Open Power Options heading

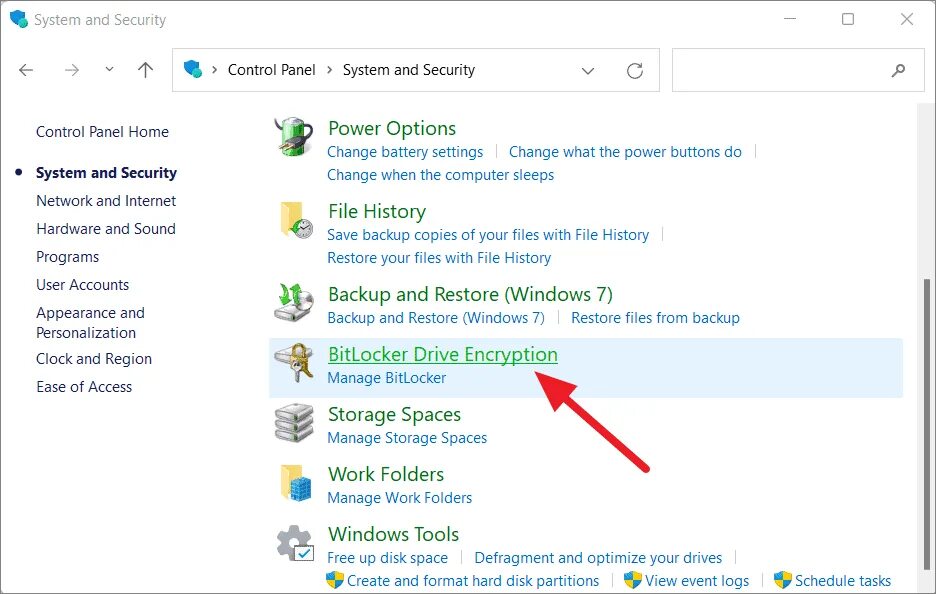pyautogui.click(x=392, y=128)
